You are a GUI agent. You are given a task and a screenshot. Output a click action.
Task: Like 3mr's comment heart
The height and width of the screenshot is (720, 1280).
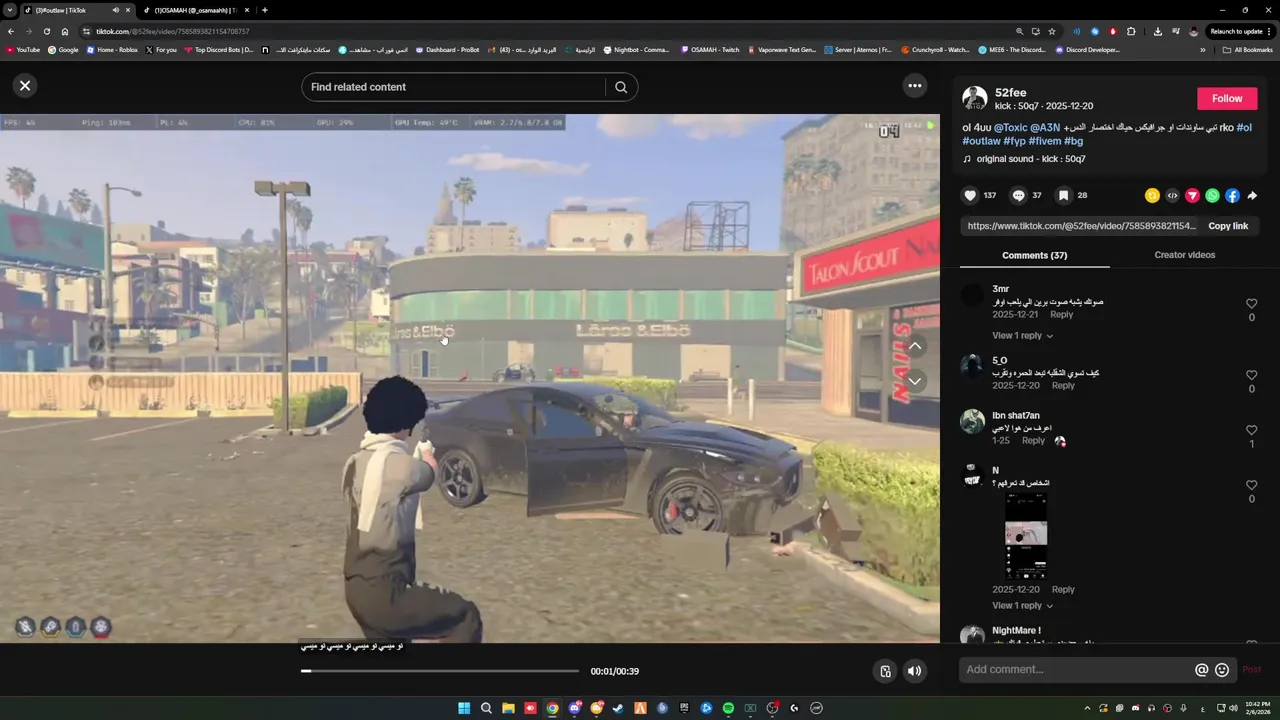1251,304
